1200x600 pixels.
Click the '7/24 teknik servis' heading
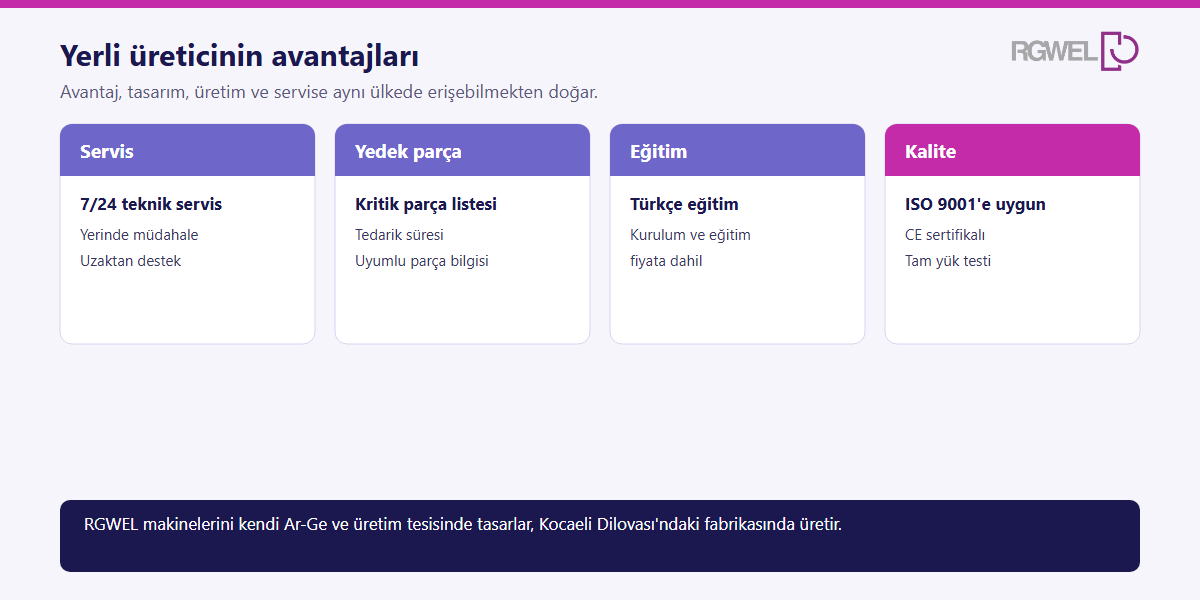tap(151, 204)
